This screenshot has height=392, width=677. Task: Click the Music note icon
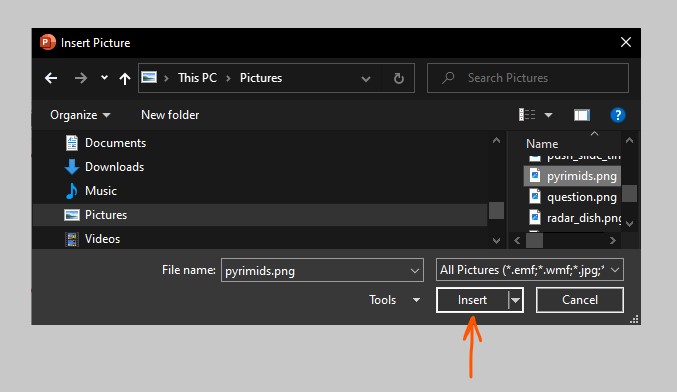[x=72, y=191]
